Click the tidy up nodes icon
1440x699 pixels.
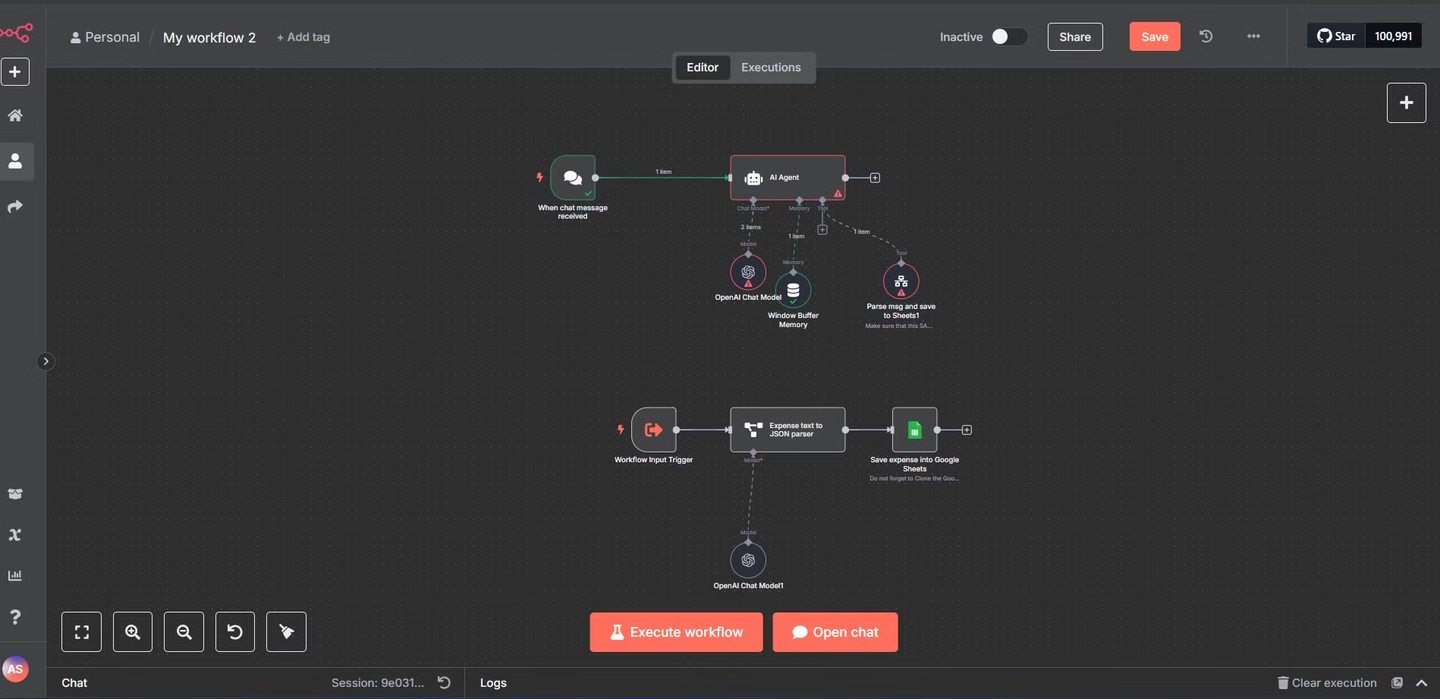tap(286, 632)
